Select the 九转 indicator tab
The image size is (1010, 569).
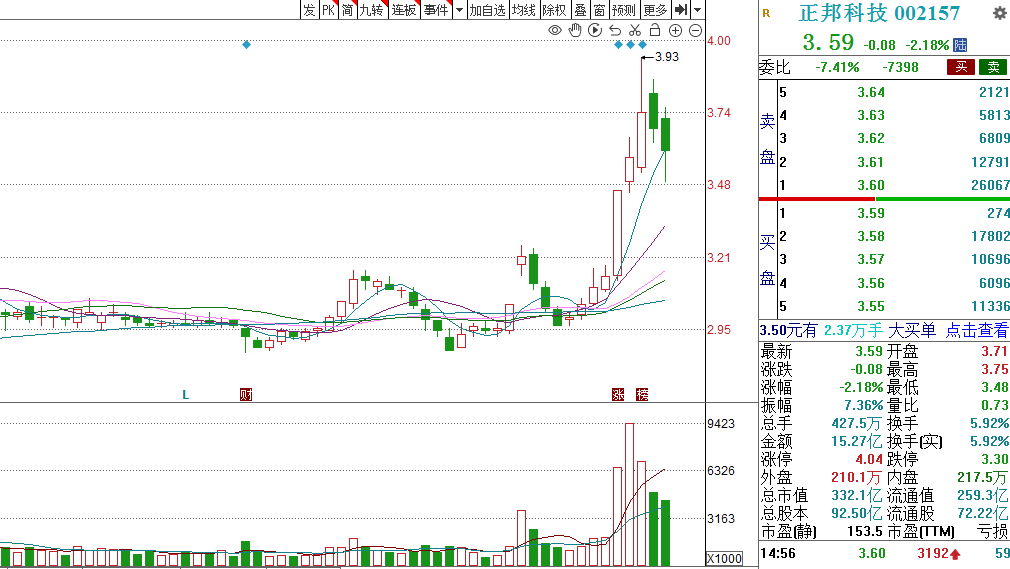point(372,10)
